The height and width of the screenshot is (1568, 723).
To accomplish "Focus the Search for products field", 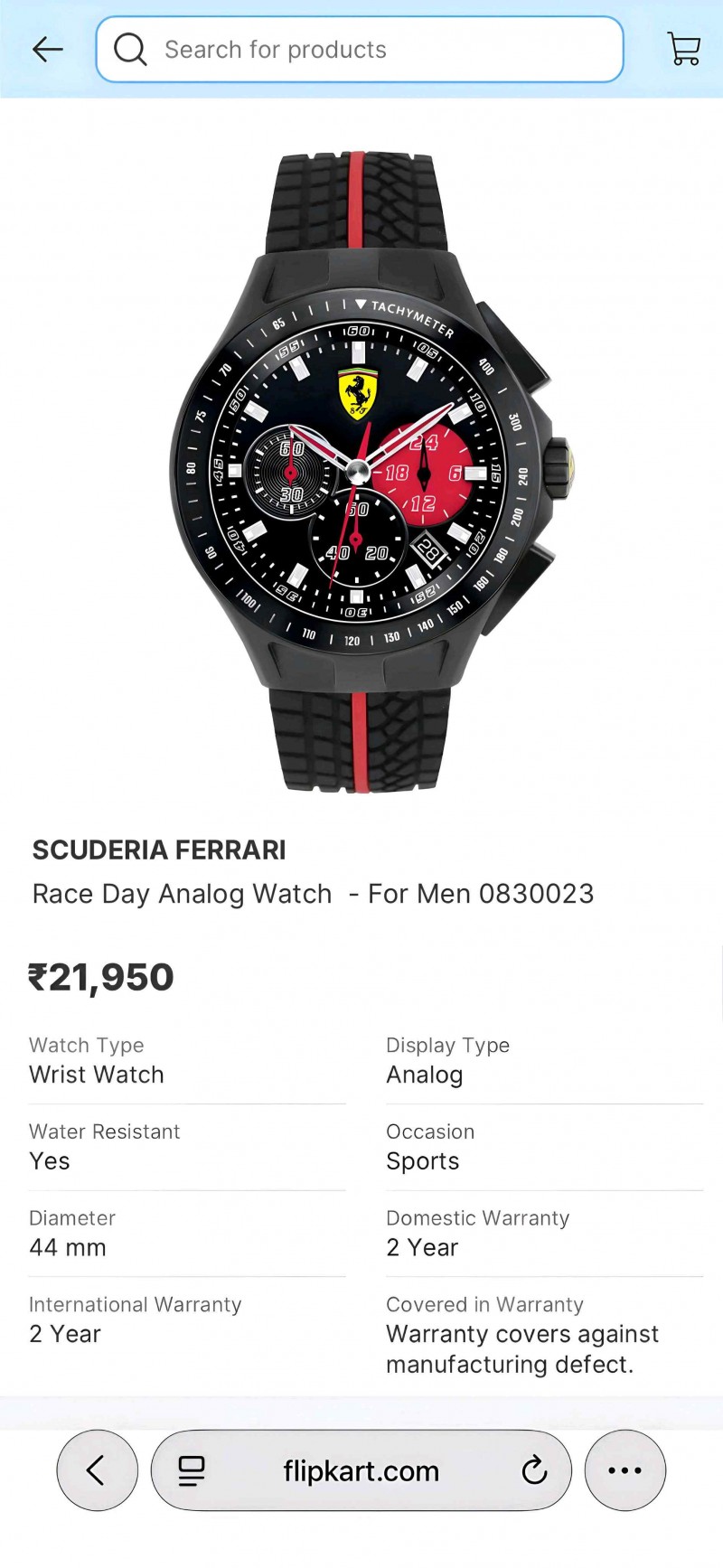I will [x=360, y=49].
